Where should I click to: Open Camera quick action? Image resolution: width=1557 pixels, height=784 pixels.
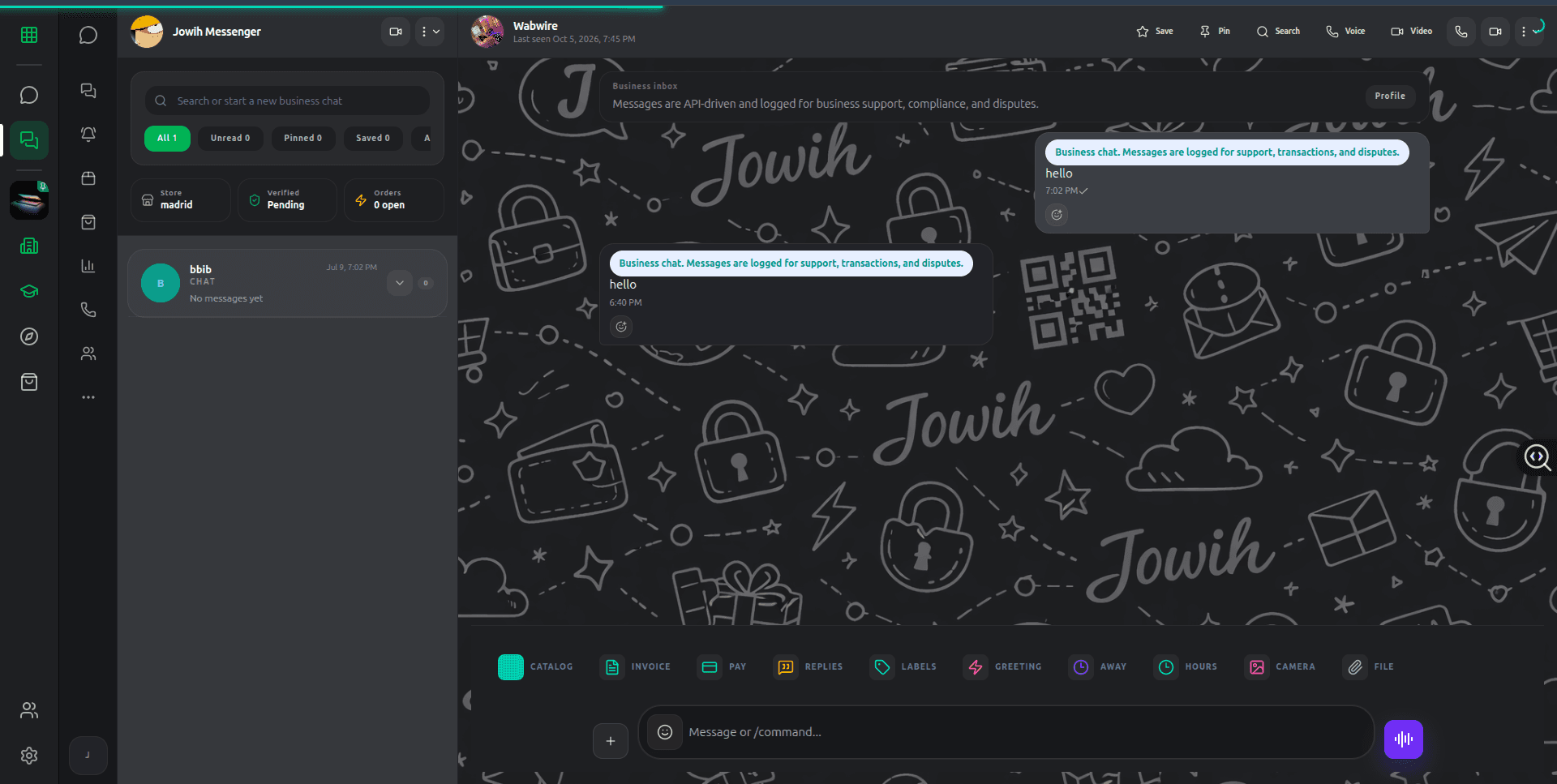point(1280,666)
